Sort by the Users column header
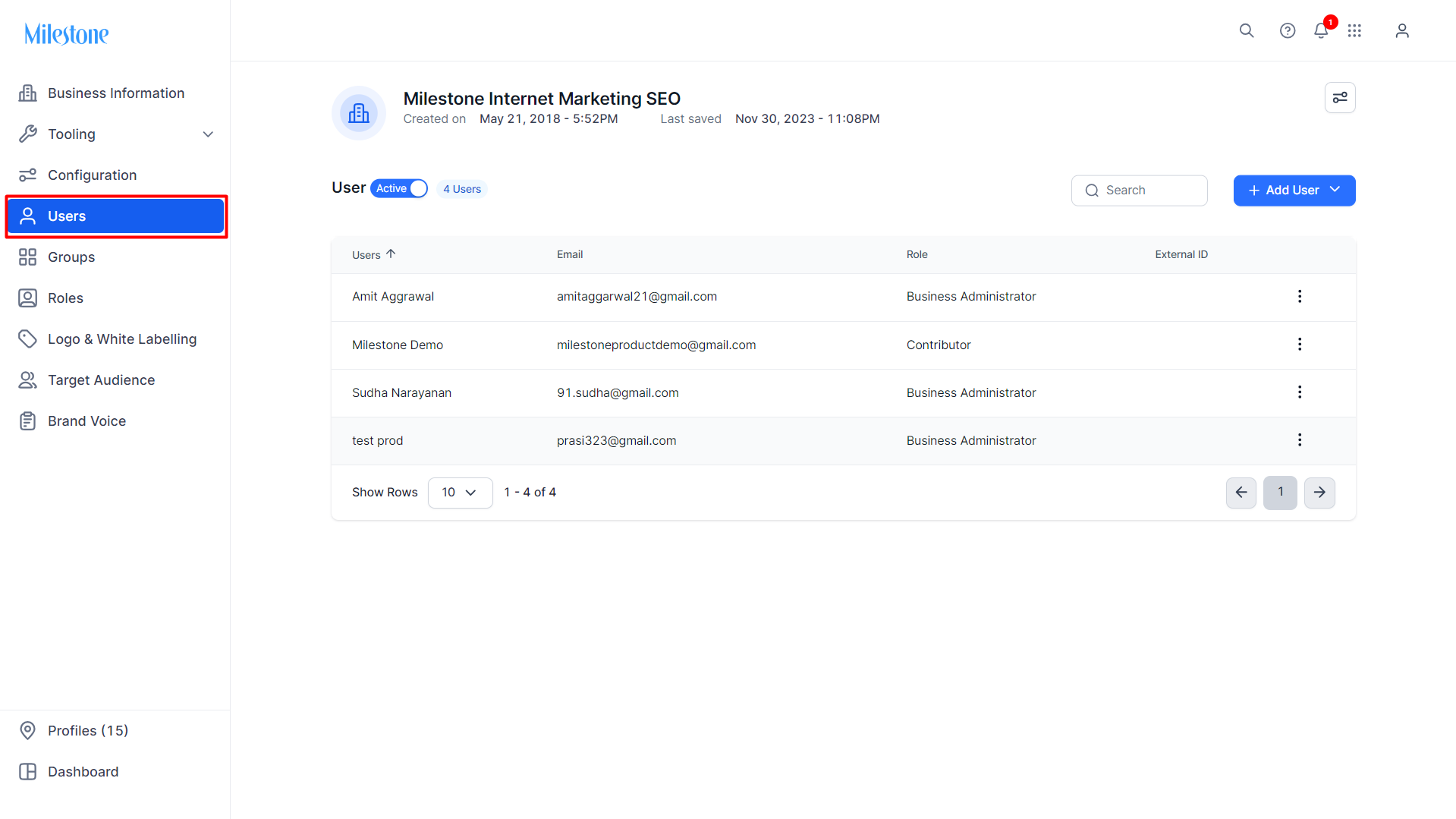 (x=374, y=255)
